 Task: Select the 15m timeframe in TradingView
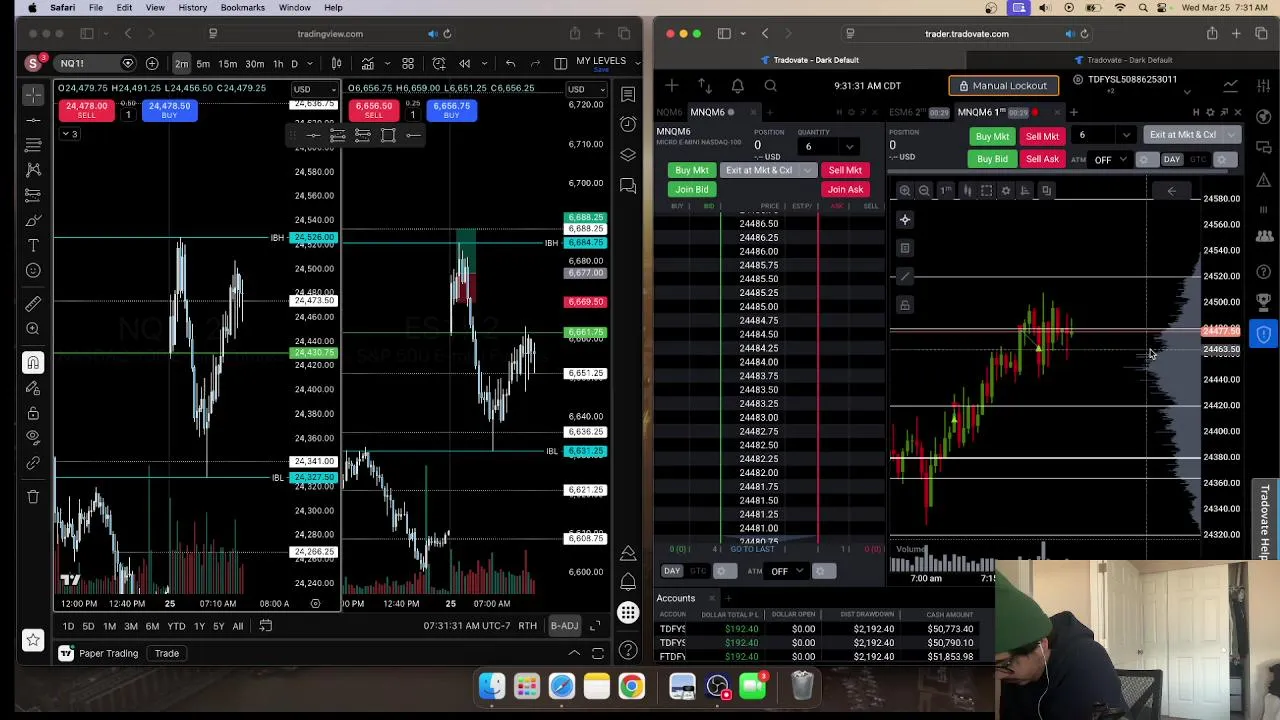tap(228, 64)
